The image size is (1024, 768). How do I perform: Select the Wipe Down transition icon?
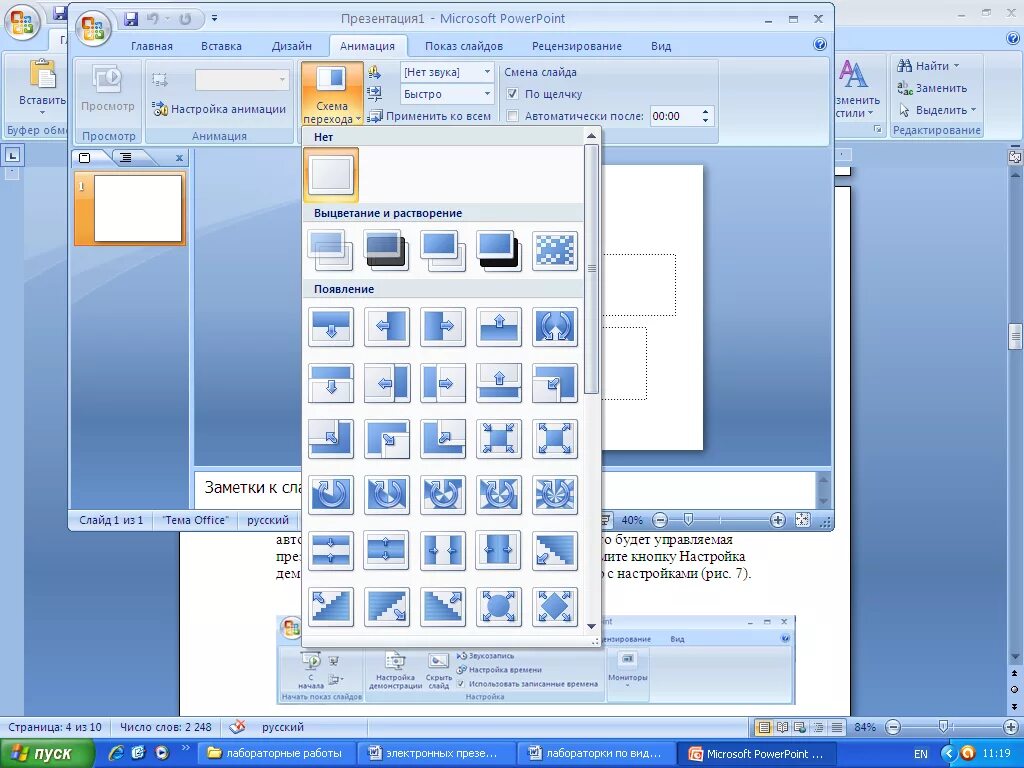point(331,327)
